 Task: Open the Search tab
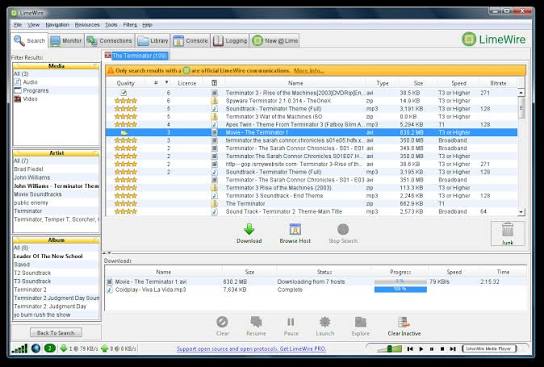pyautogui.click(x=29, y=41)
